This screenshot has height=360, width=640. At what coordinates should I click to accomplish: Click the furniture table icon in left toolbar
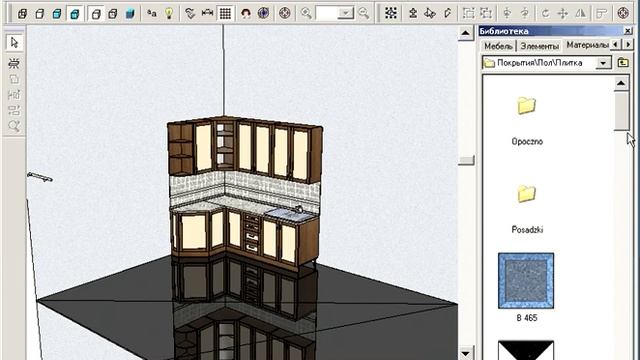[14, 63]
